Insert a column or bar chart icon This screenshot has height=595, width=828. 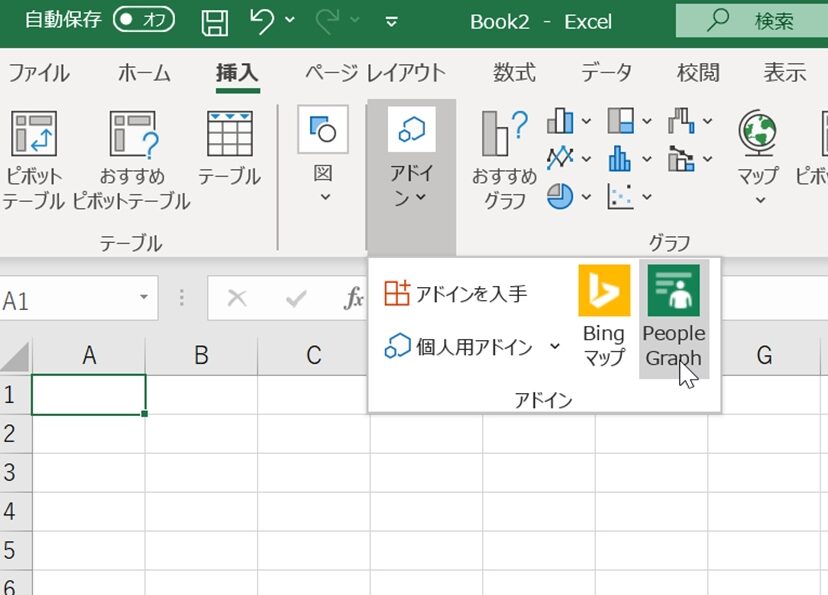coord(560,121)
